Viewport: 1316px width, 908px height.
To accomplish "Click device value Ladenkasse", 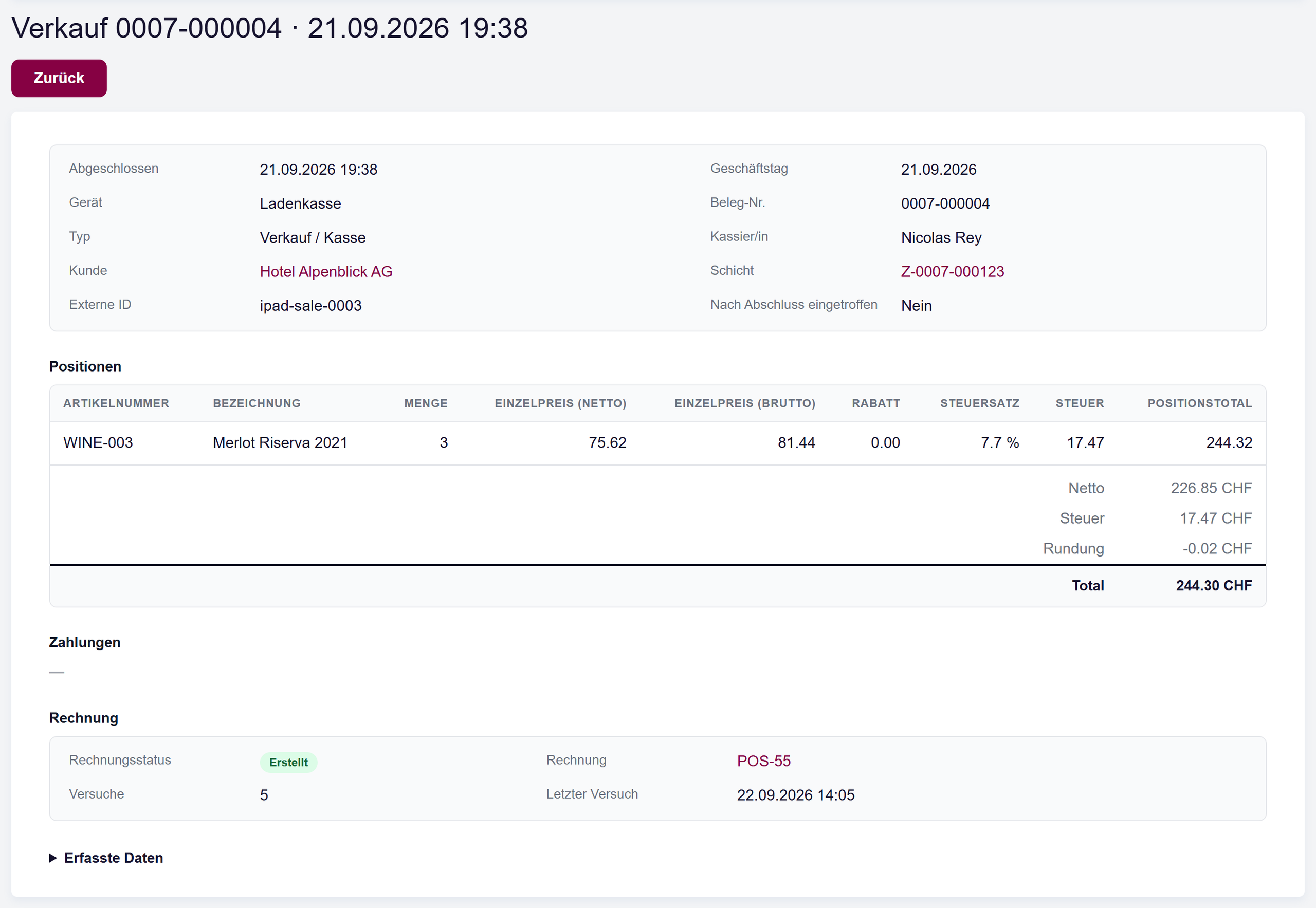I will [300, 203].
